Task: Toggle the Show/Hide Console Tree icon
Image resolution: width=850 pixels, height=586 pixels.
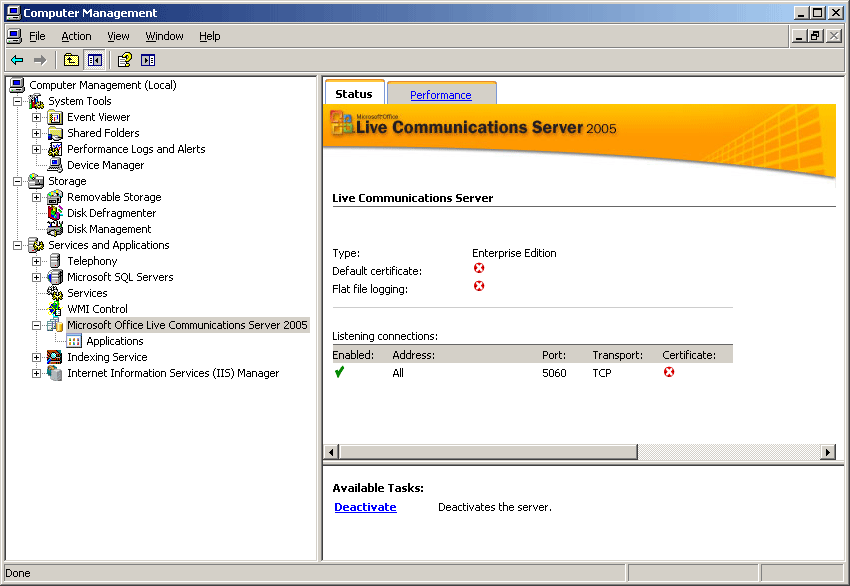Action: coord(95,60)
